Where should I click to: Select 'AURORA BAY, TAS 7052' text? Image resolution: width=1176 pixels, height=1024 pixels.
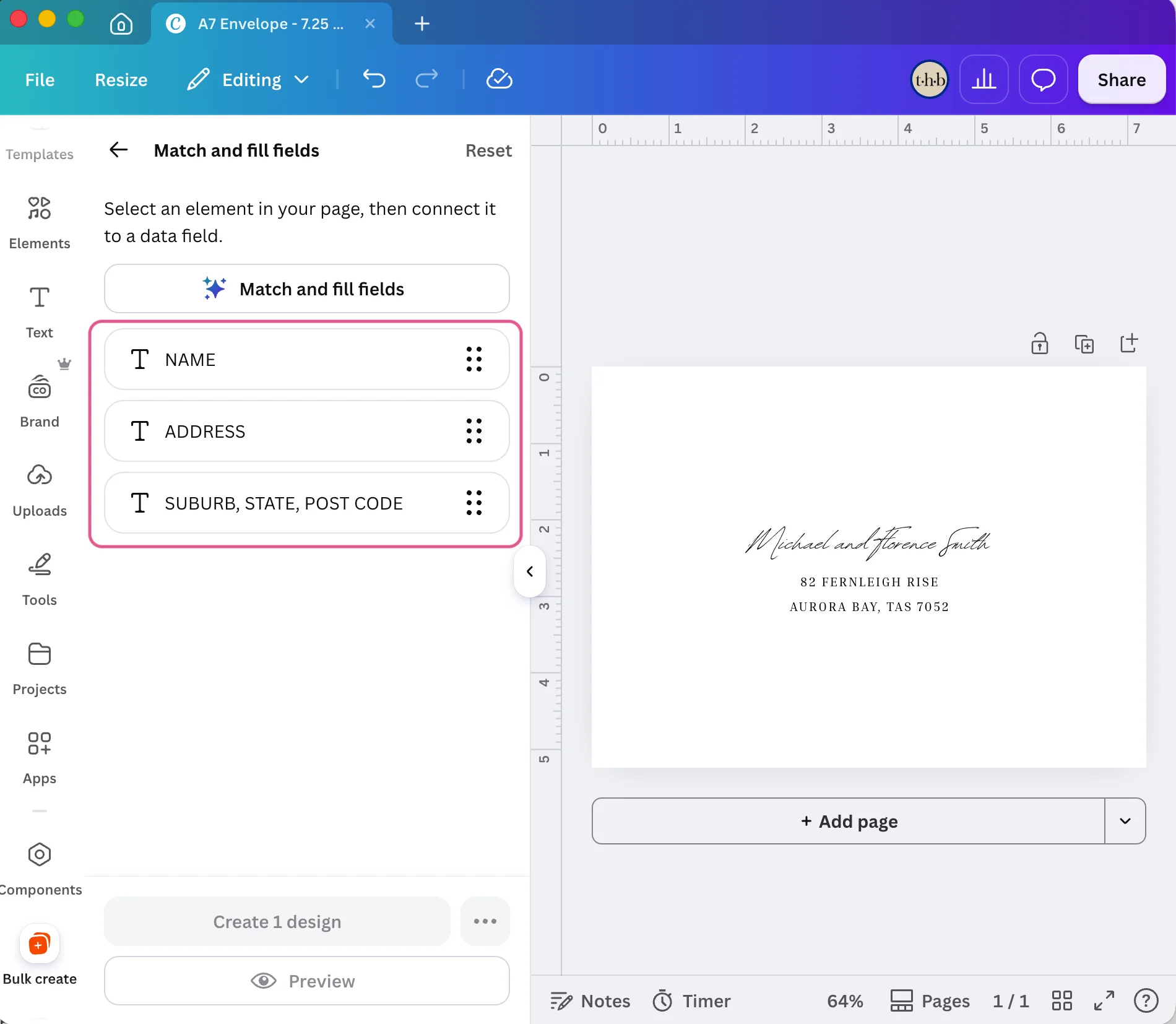pyautogui.click(x=869, y=607)
